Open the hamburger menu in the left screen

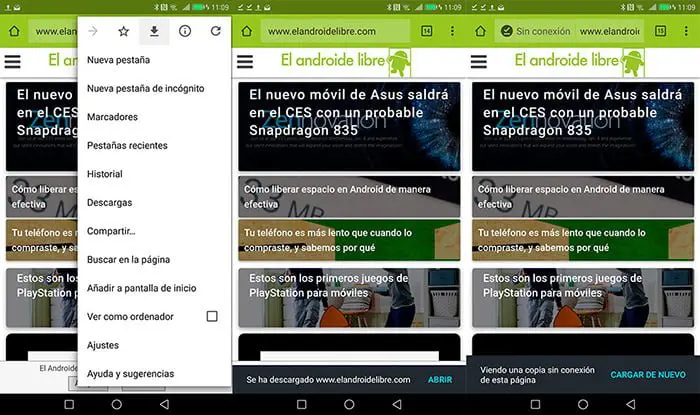(12, 61)
